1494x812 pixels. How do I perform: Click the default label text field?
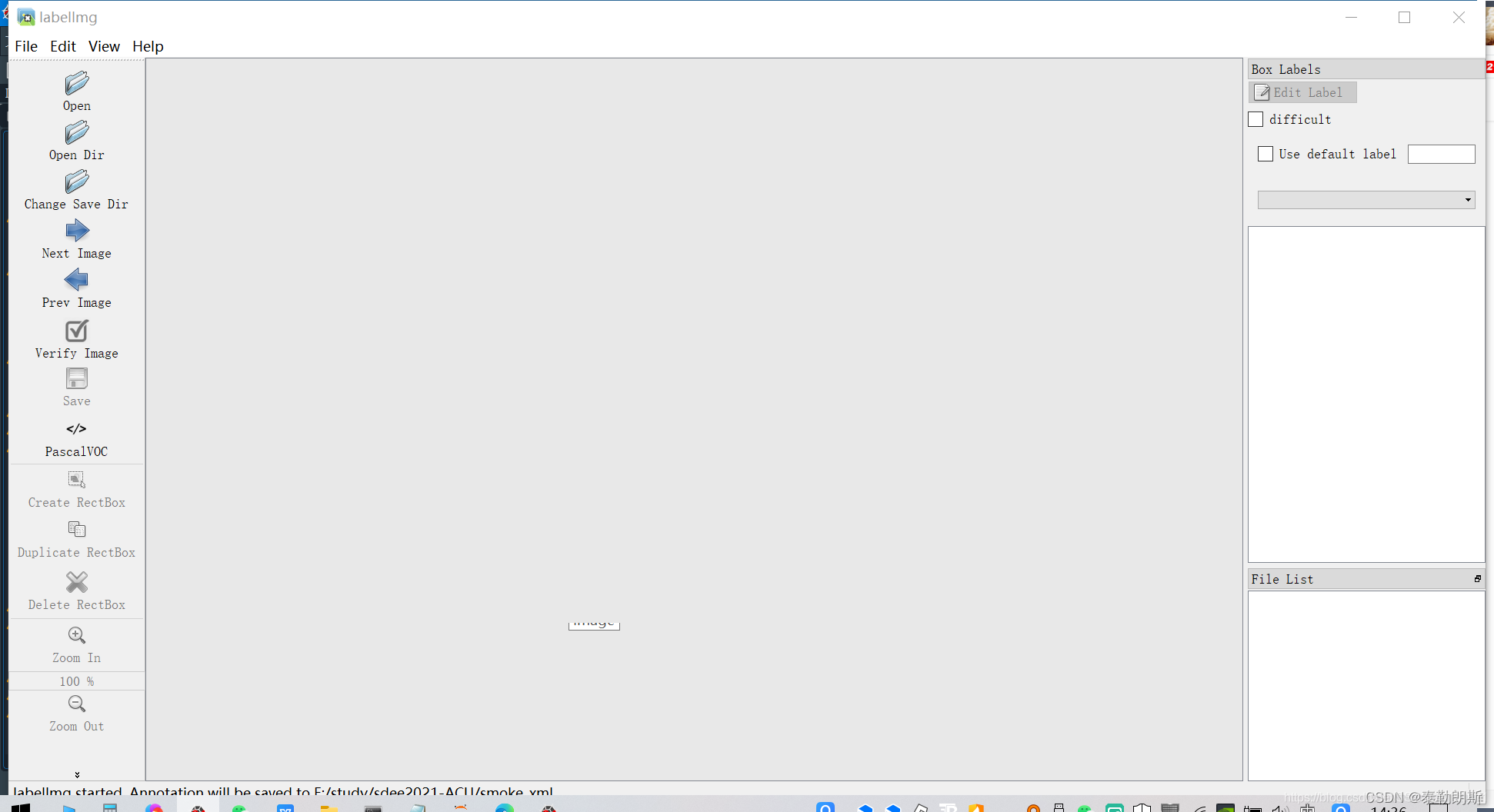(1441, 154)
